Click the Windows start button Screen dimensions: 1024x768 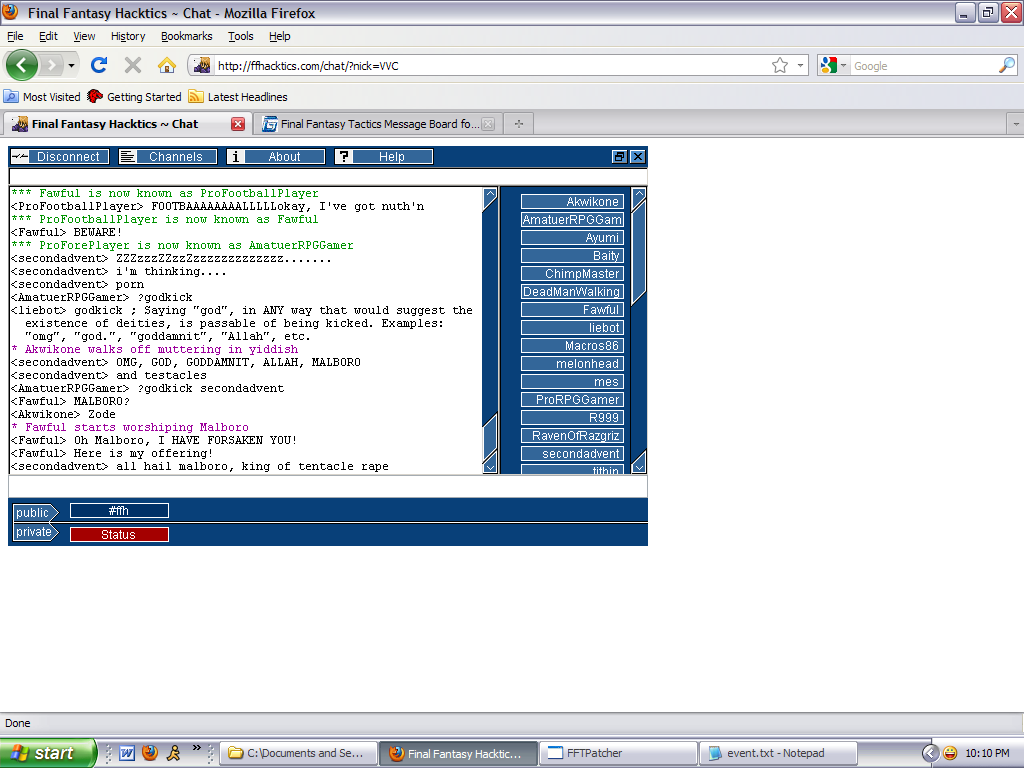point(47,753)
